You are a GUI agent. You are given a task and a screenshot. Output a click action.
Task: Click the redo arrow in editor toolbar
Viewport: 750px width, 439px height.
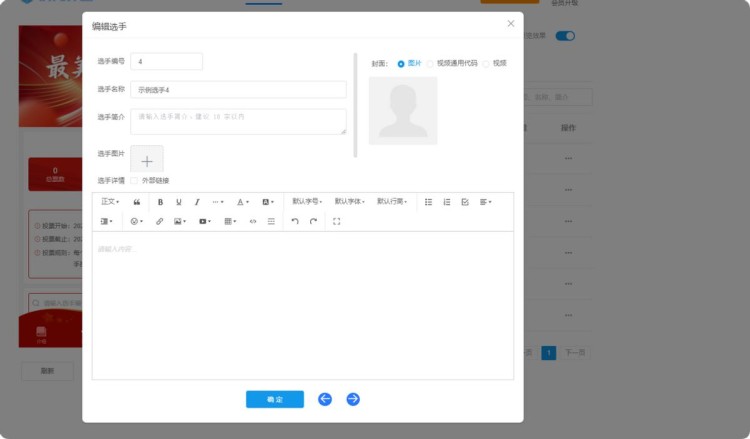pos(313,221)
